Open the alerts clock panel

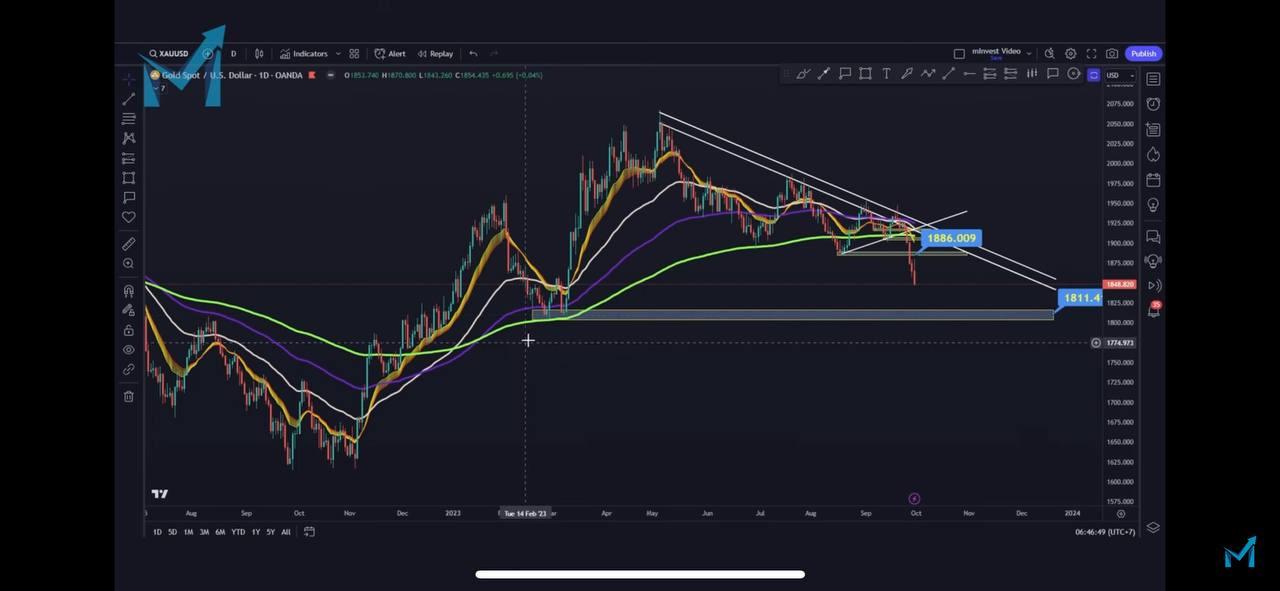(x=1153, y=104)
